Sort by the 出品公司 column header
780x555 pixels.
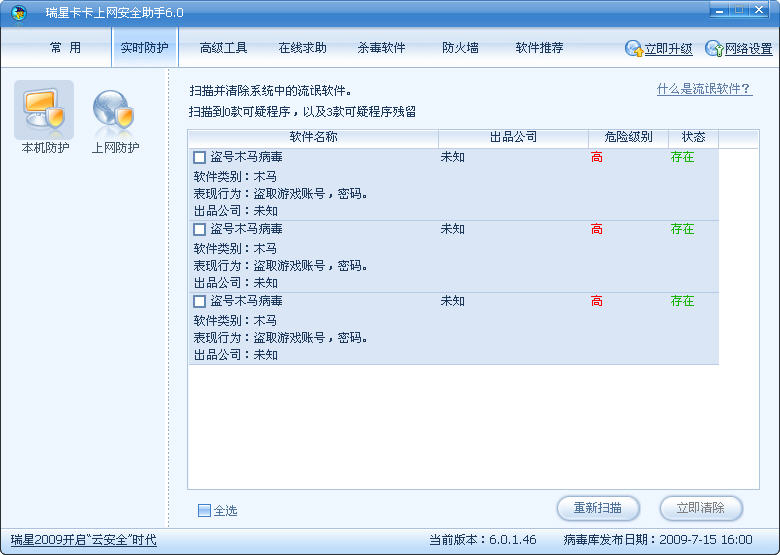pyautogui.click(x=513, y=137)
